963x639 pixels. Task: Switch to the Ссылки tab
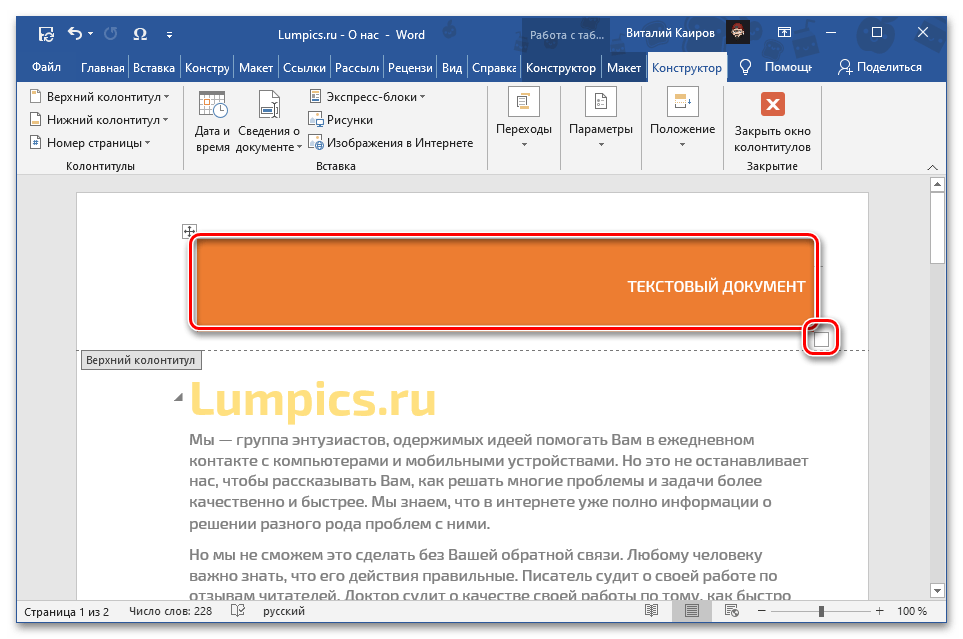pos(304,68)
